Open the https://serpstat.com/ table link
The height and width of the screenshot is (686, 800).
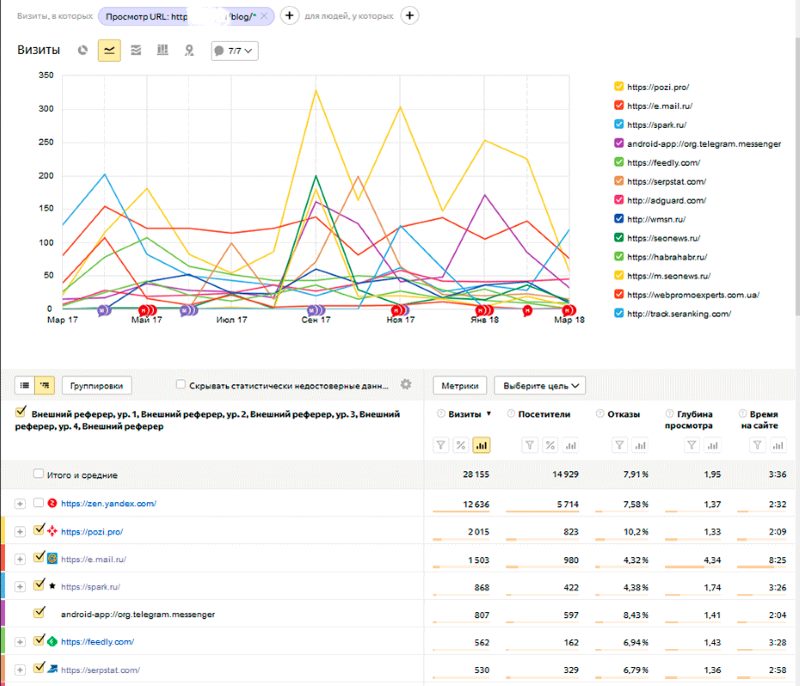point(101,670)
